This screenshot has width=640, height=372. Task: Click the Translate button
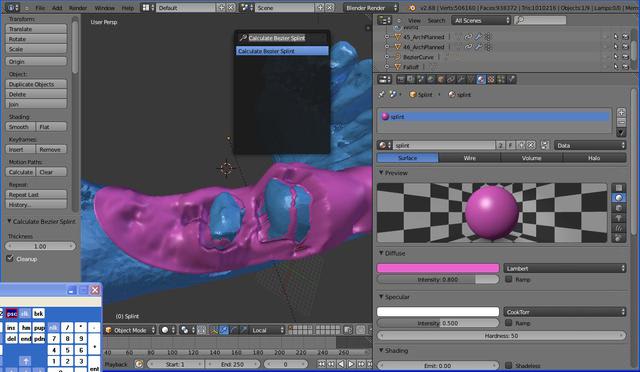[x=36, y=29]
